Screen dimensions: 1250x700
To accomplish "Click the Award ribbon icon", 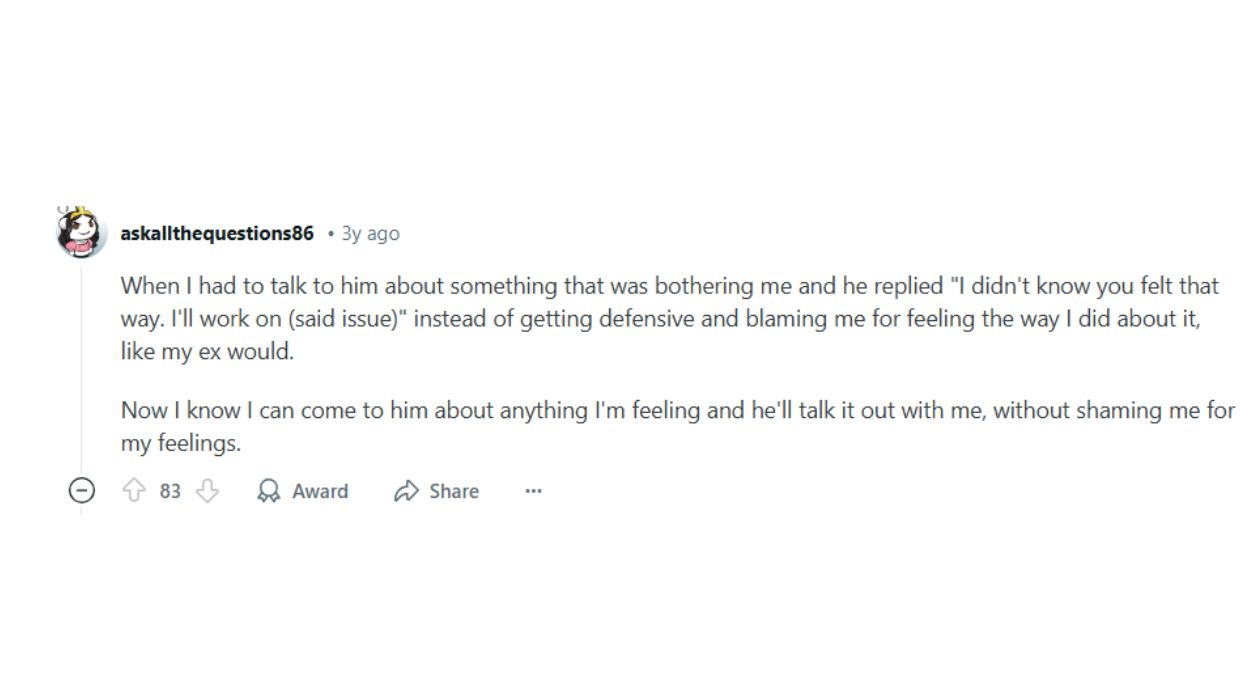I will coord(269,491).
